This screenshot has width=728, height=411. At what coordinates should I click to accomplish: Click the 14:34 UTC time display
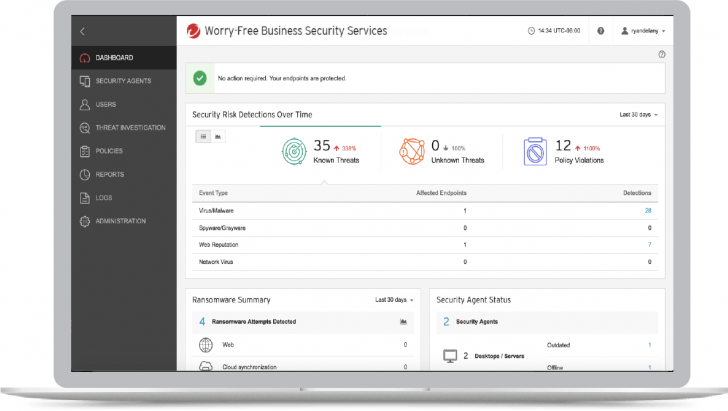tap(559, 31)
